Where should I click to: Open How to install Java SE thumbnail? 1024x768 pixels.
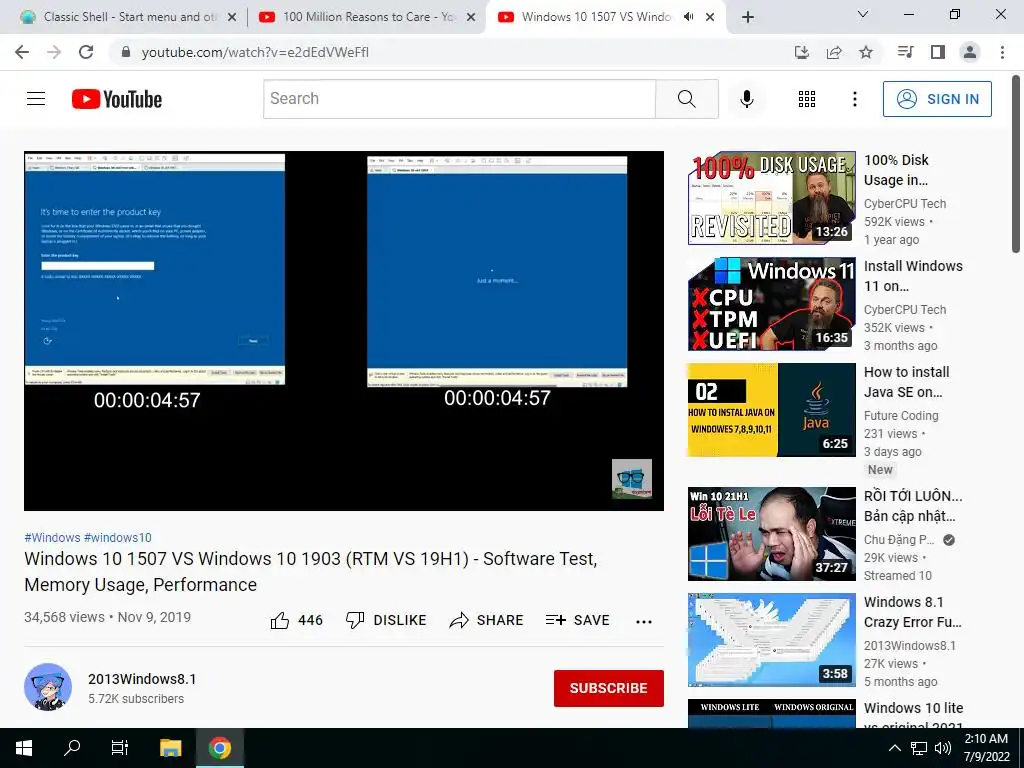(771, 410)
